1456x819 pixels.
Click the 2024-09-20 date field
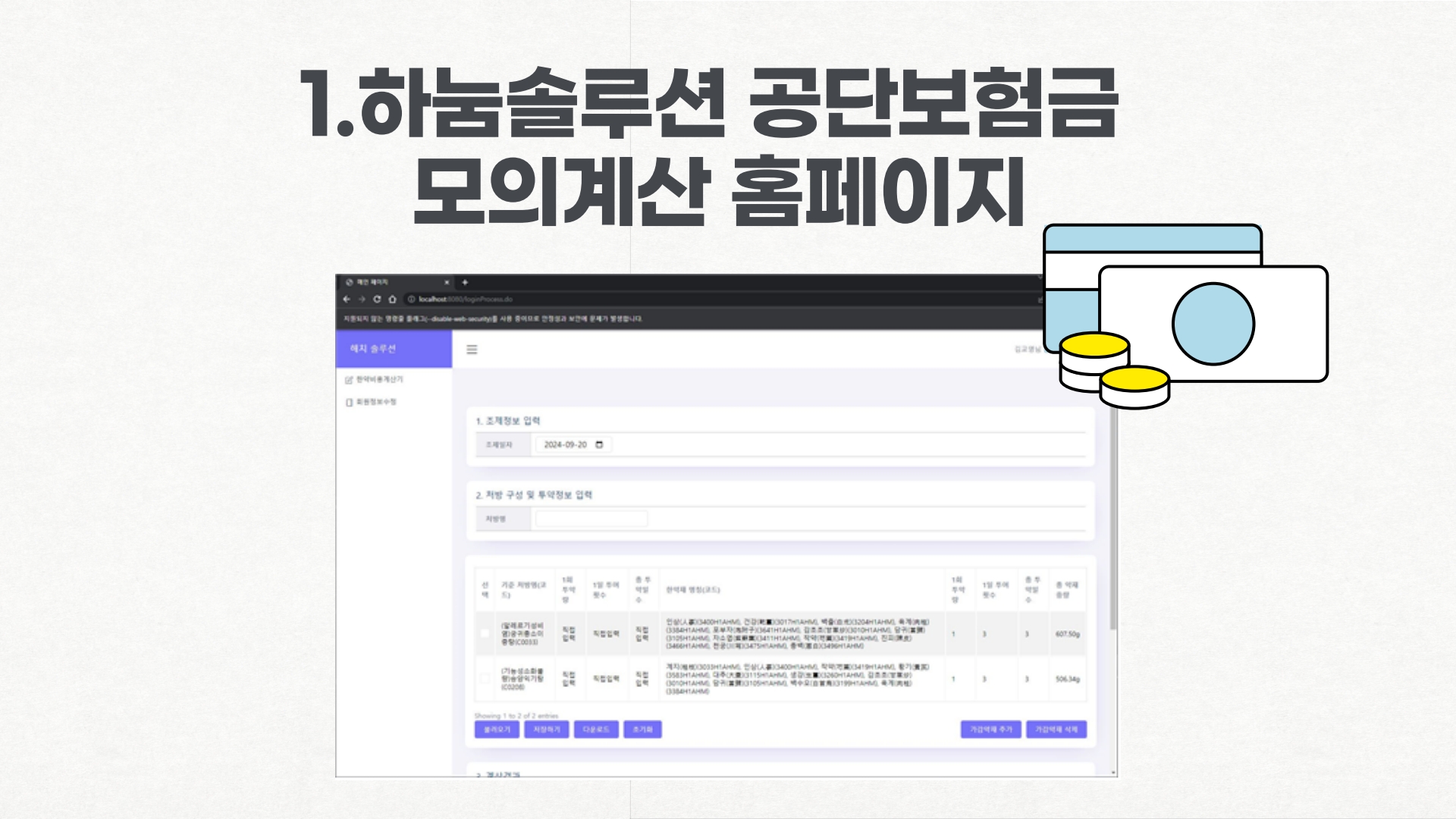point(573,444)
